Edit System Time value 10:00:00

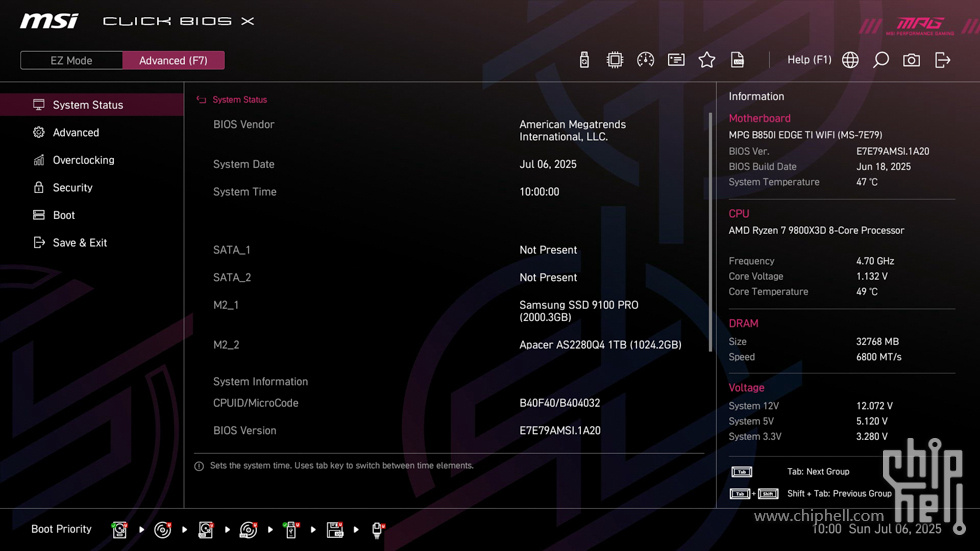pyautogui.click(x=539, y=192)
